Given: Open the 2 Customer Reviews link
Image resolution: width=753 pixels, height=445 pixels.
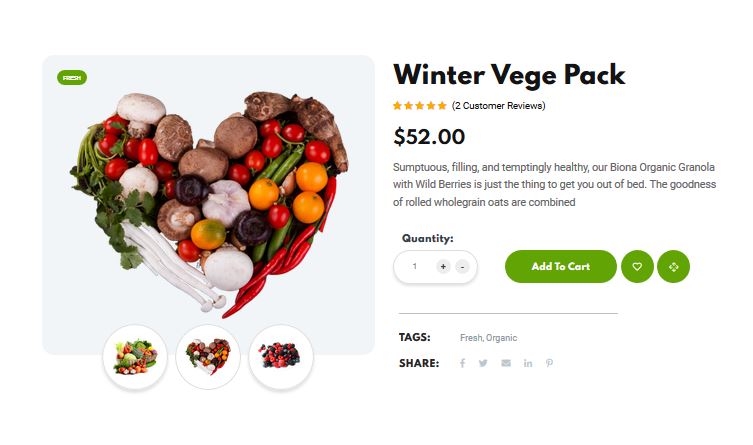Looking at the screenshot, I should (x=498, y=106).
